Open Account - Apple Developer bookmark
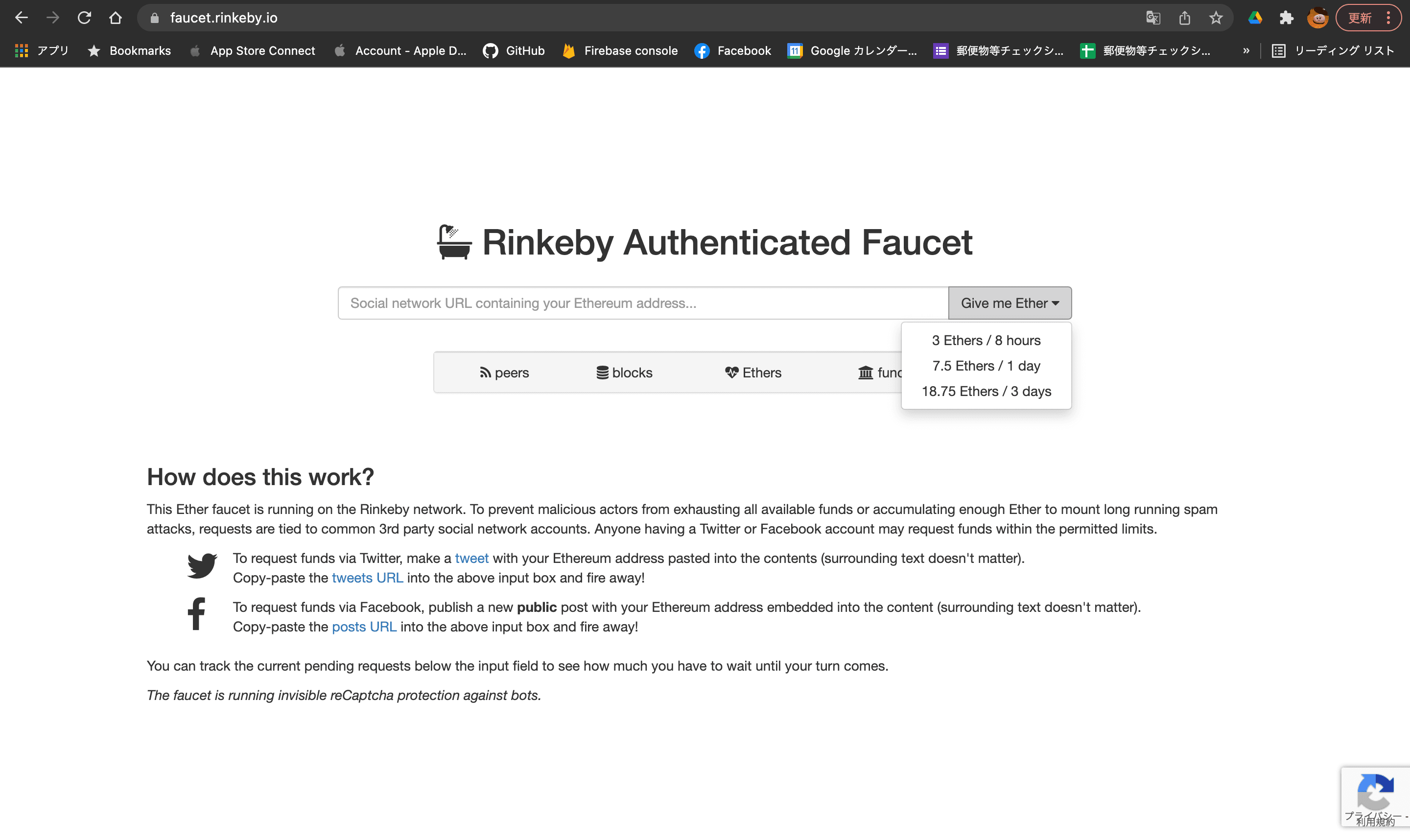The image size is (1410, 840). tap(400, 51)
